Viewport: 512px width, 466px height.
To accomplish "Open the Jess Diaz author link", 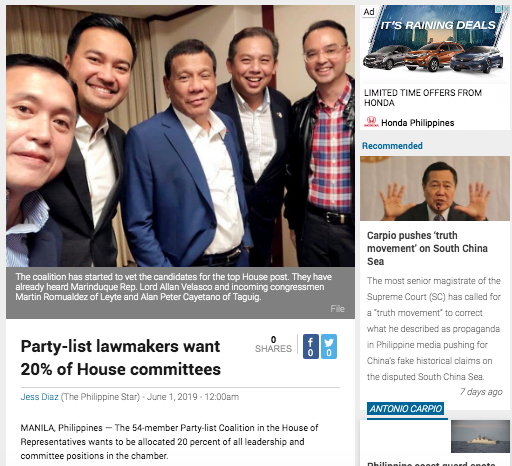I will 39,397.
